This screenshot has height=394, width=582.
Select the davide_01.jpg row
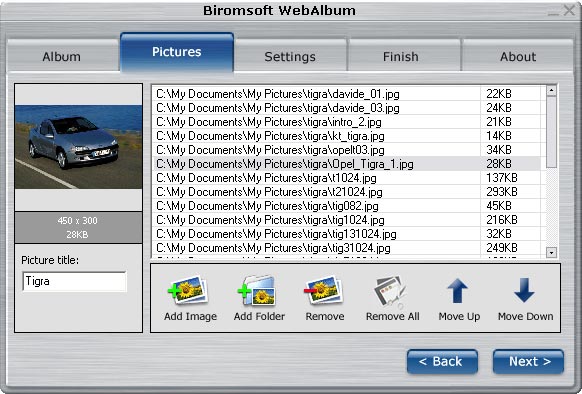pos(347,94)
